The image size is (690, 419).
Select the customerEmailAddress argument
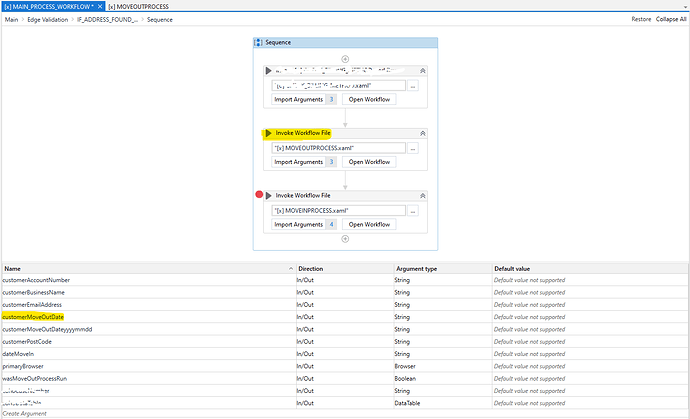[32, 305]
